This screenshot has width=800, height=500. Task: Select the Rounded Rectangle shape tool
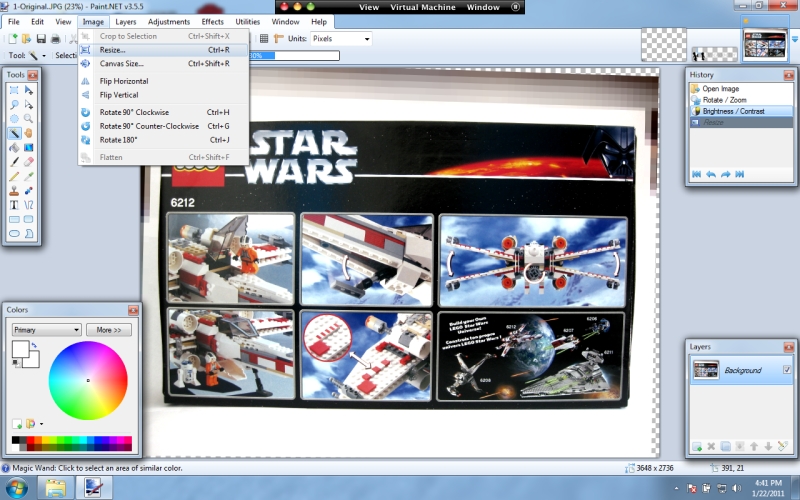coord(29,219)
